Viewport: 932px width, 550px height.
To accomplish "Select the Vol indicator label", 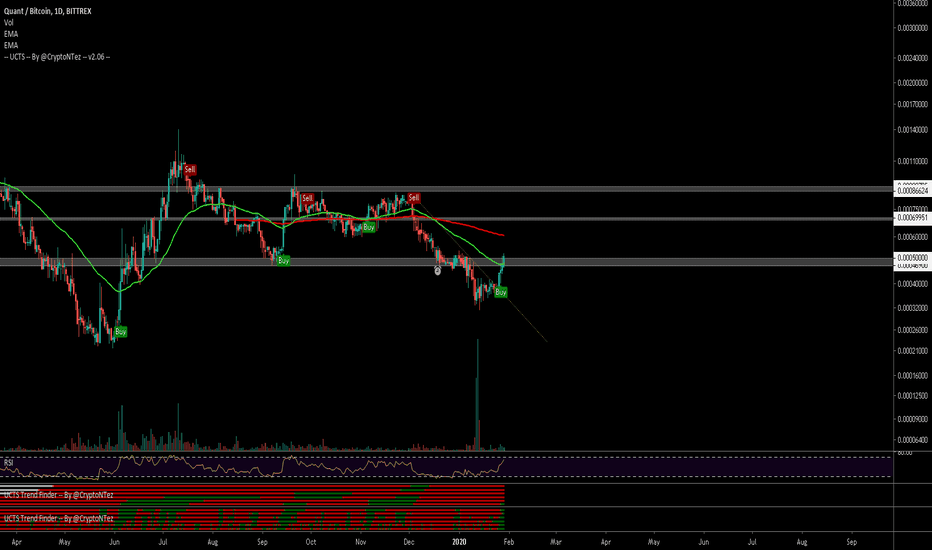I will (9, 23).
